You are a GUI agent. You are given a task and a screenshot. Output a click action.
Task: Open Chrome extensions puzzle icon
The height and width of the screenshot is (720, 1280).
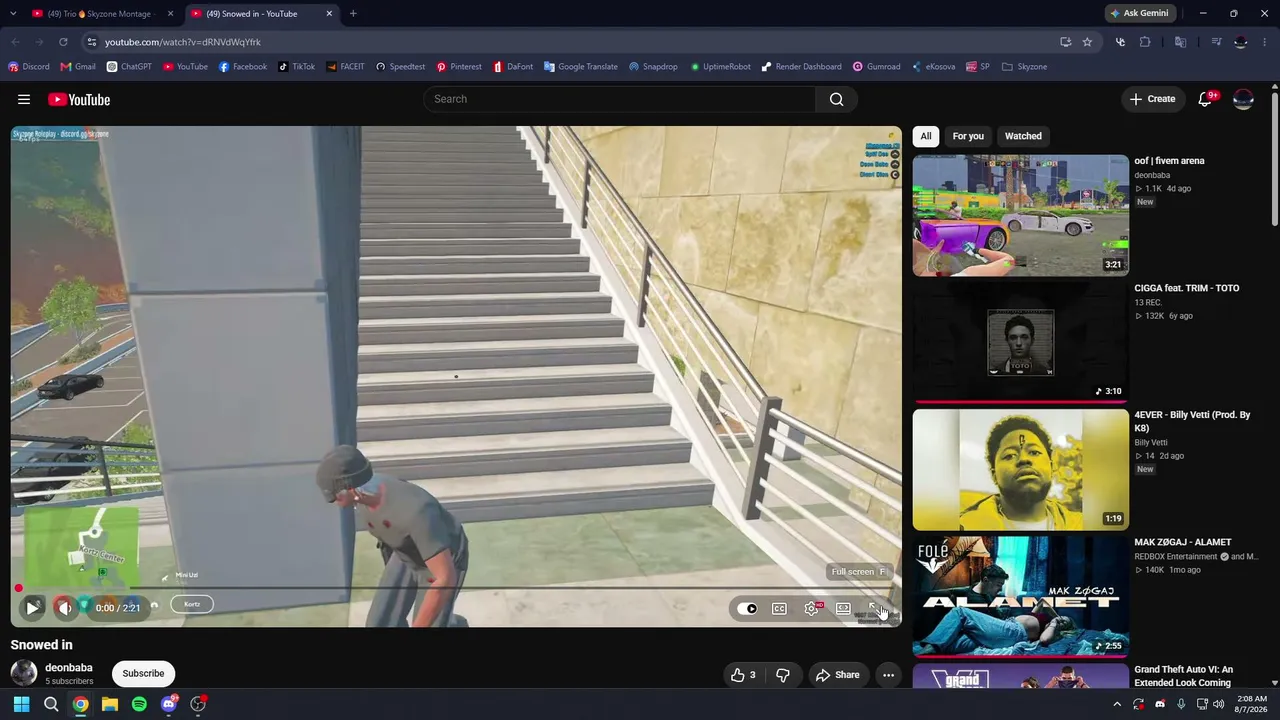click(x=1145, y=42)
